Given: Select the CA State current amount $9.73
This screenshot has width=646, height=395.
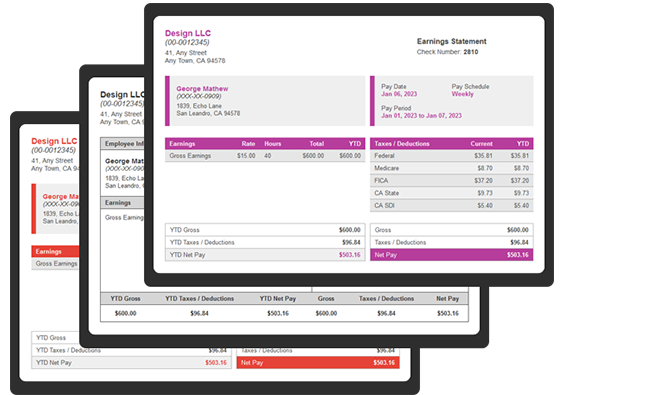Looking at the screenshot, I should [485, 193].
